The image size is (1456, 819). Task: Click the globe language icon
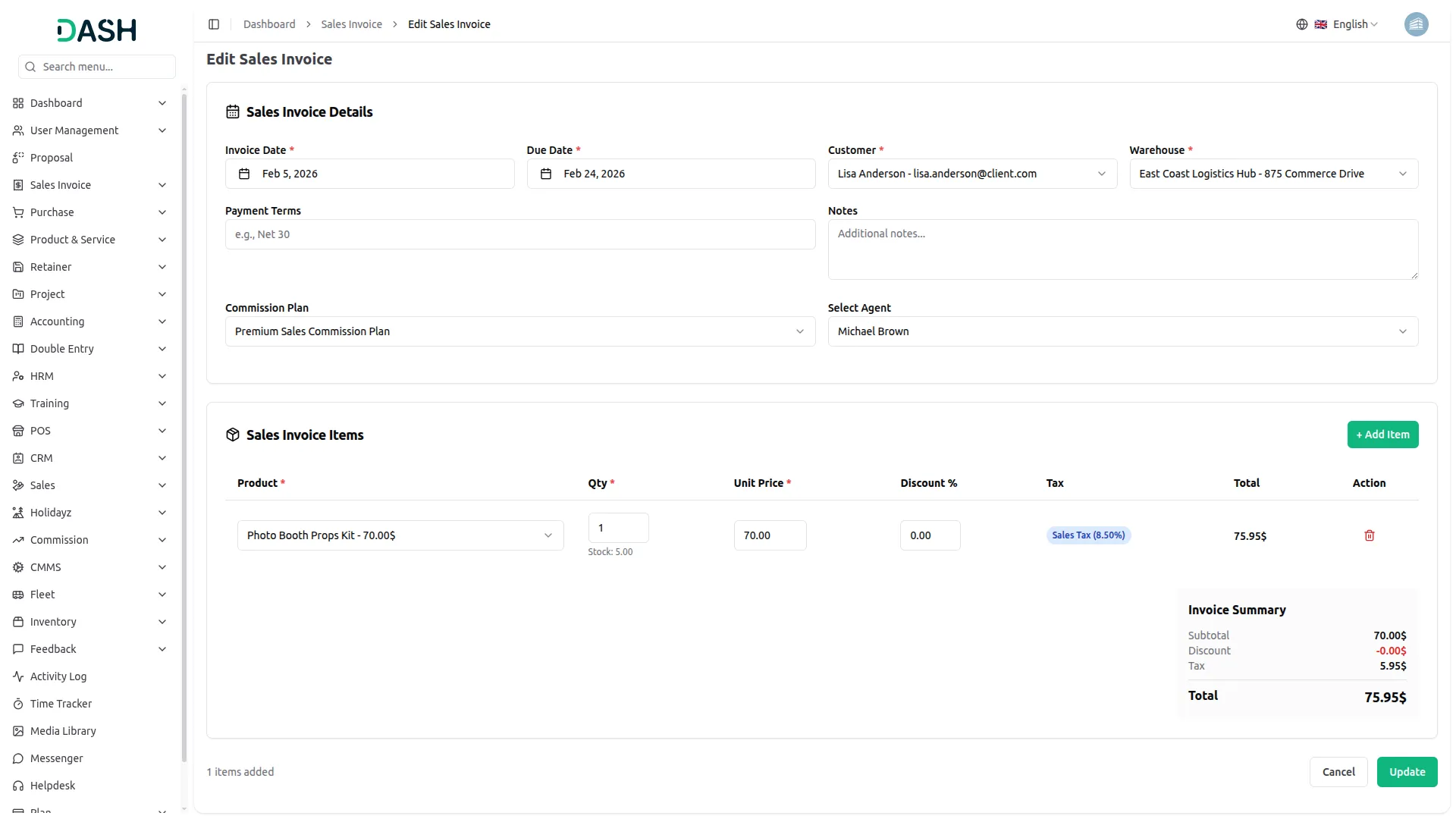[1301, 24]
